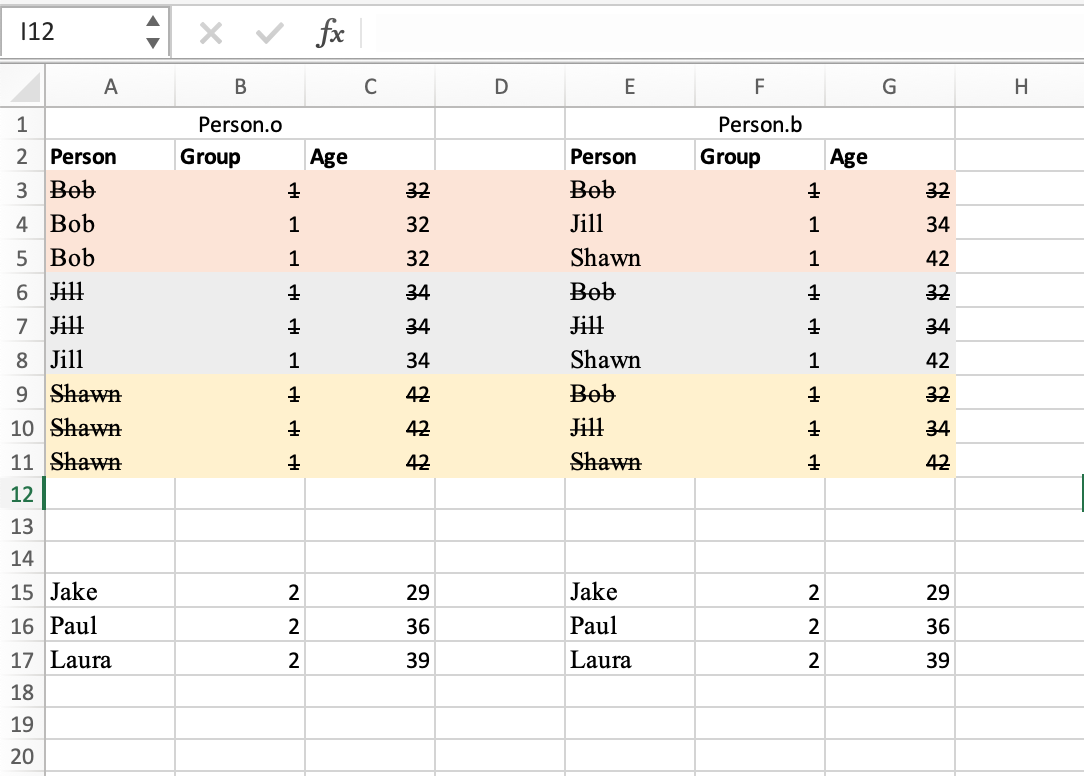1084x776 pixels.
Task: Select column B header
Action: pyautogui.click(x=240, y=86)
